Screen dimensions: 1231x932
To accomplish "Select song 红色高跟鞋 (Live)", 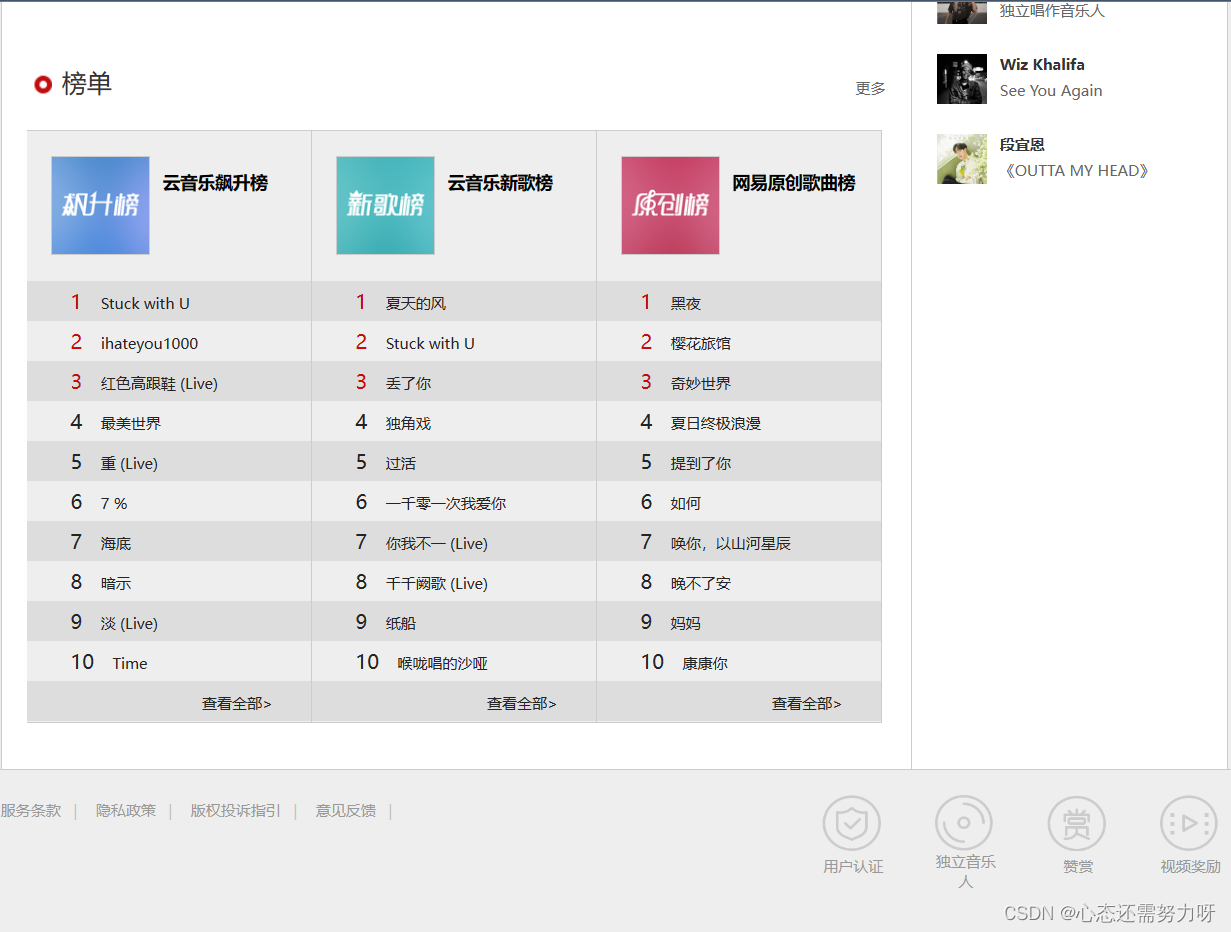I will [x=159, y=384].
